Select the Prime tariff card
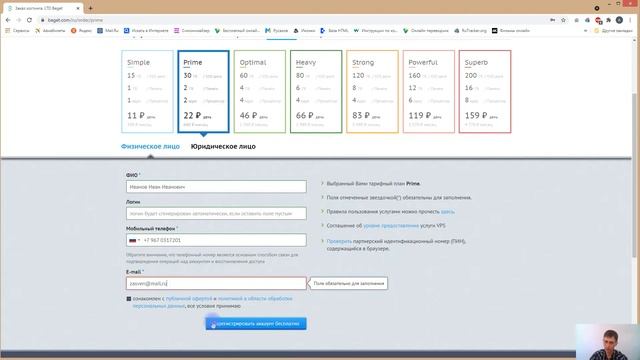Screen dimensions: 640x360 [x=203, y=91]
